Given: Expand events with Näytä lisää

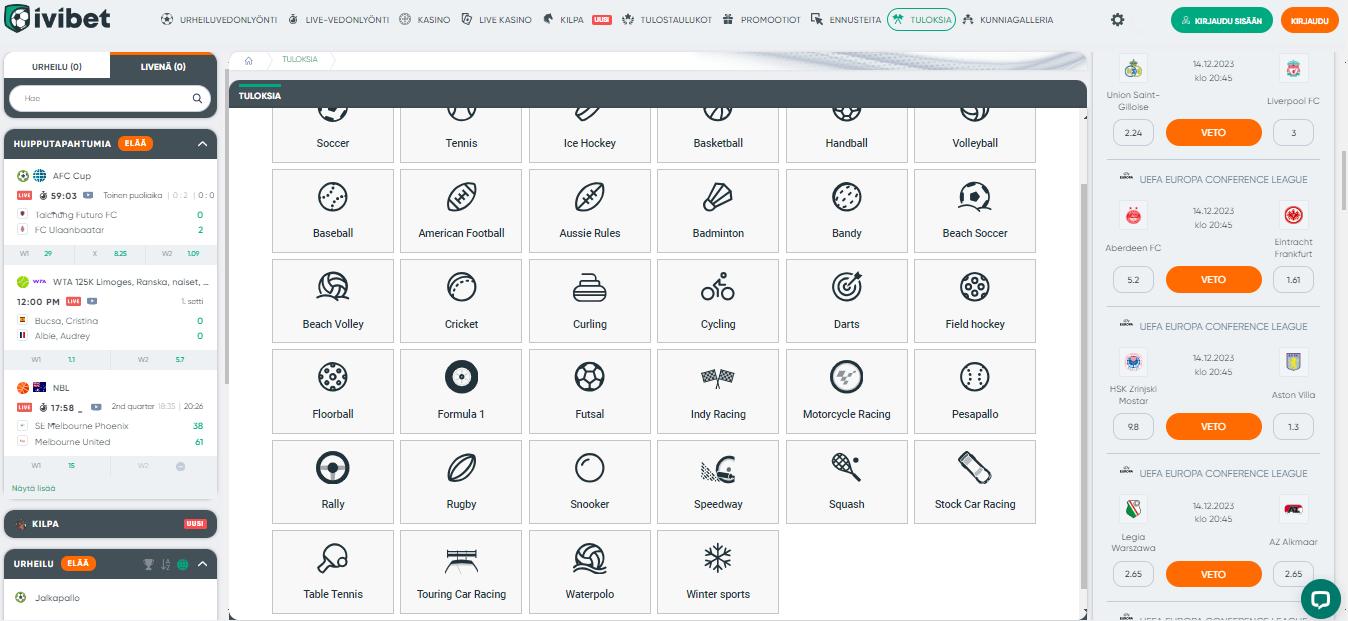Looking at the screenshot, I should point(33,488).
